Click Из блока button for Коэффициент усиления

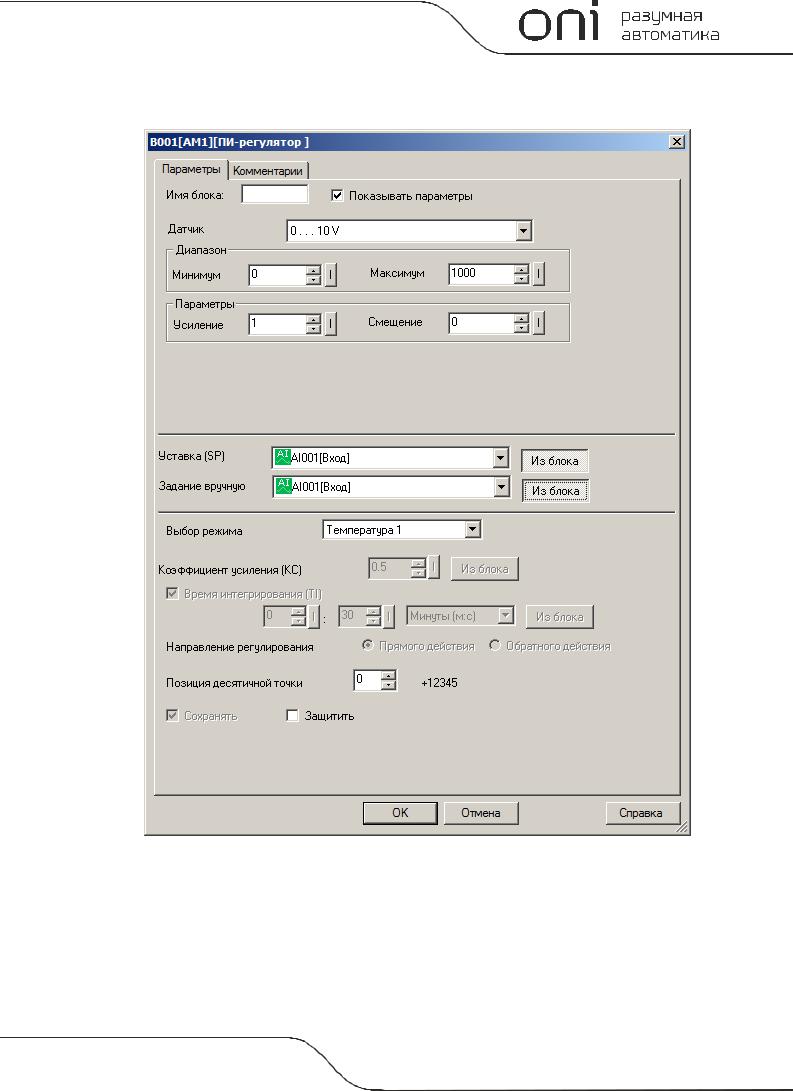coord(485,568)
